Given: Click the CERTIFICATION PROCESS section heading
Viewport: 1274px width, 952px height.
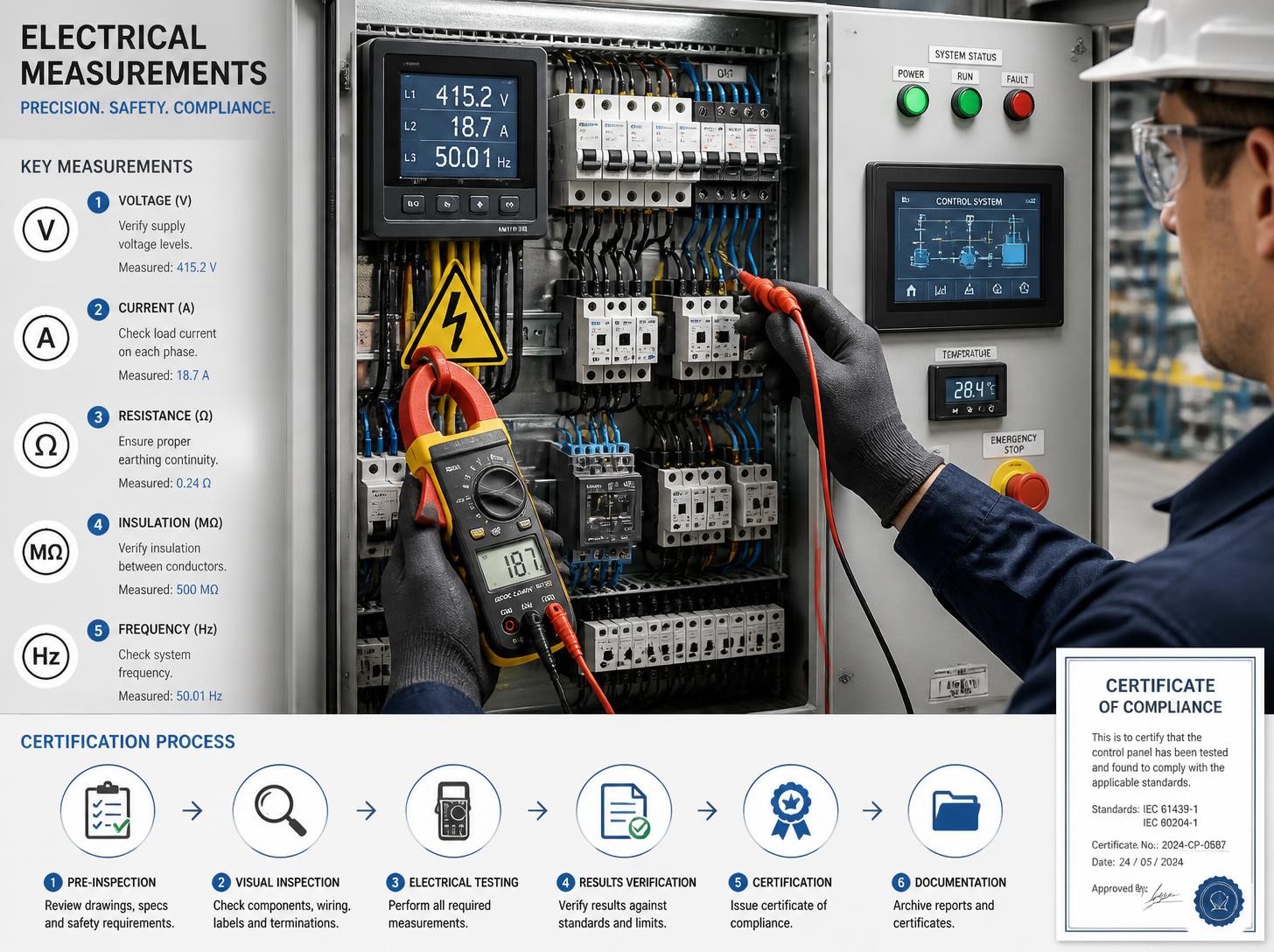Looking at the screenshot, I should click(128, 742).
